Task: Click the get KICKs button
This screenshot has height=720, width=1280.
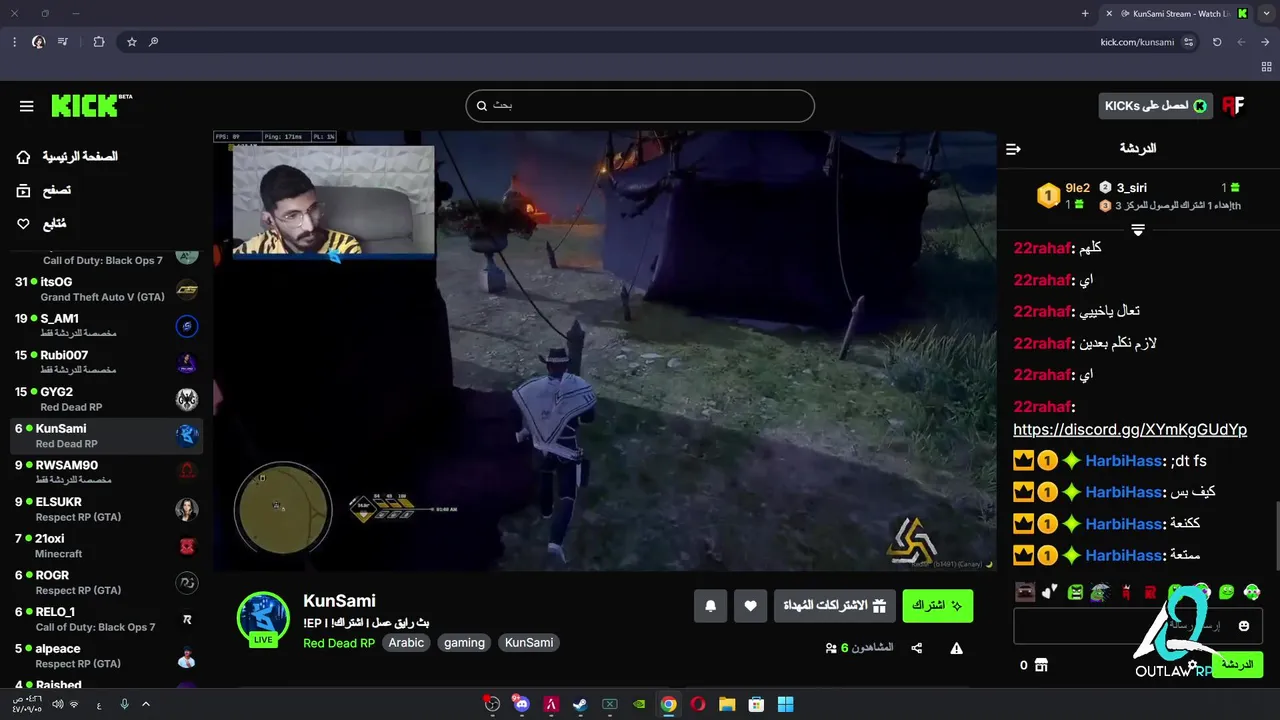Action: click(1155, 105)
